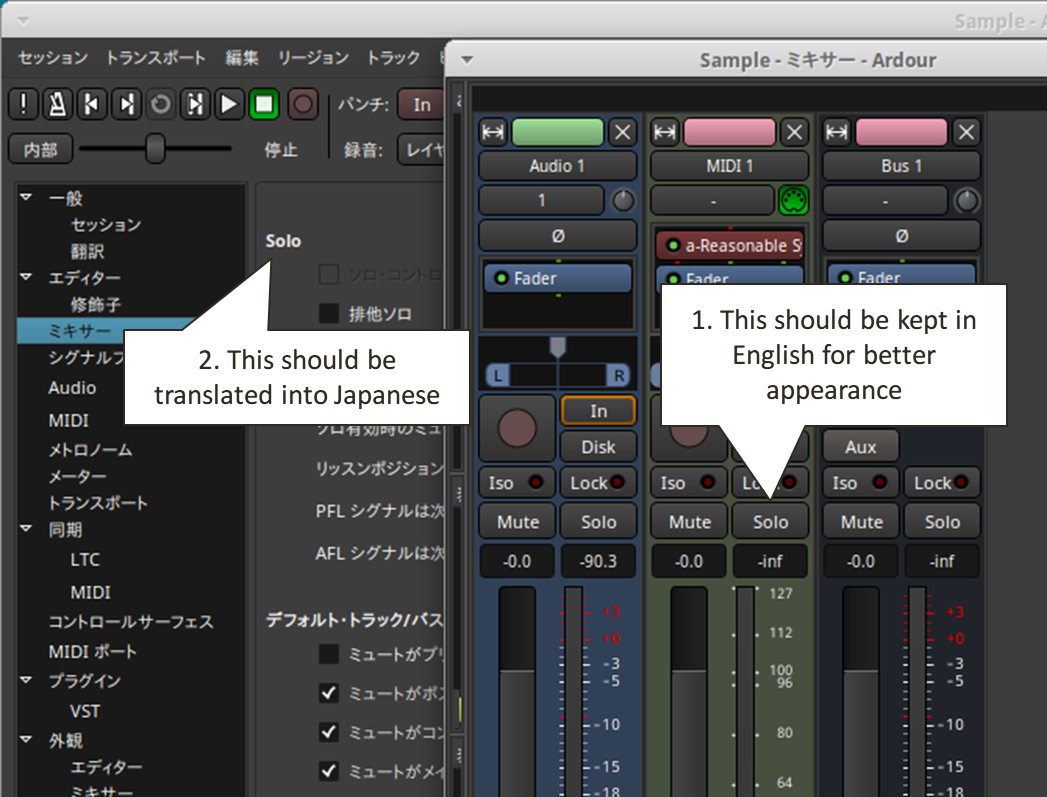Hide the Bus 1 strip with X
The image size is (1047, 797).
(x=965, y=132)
